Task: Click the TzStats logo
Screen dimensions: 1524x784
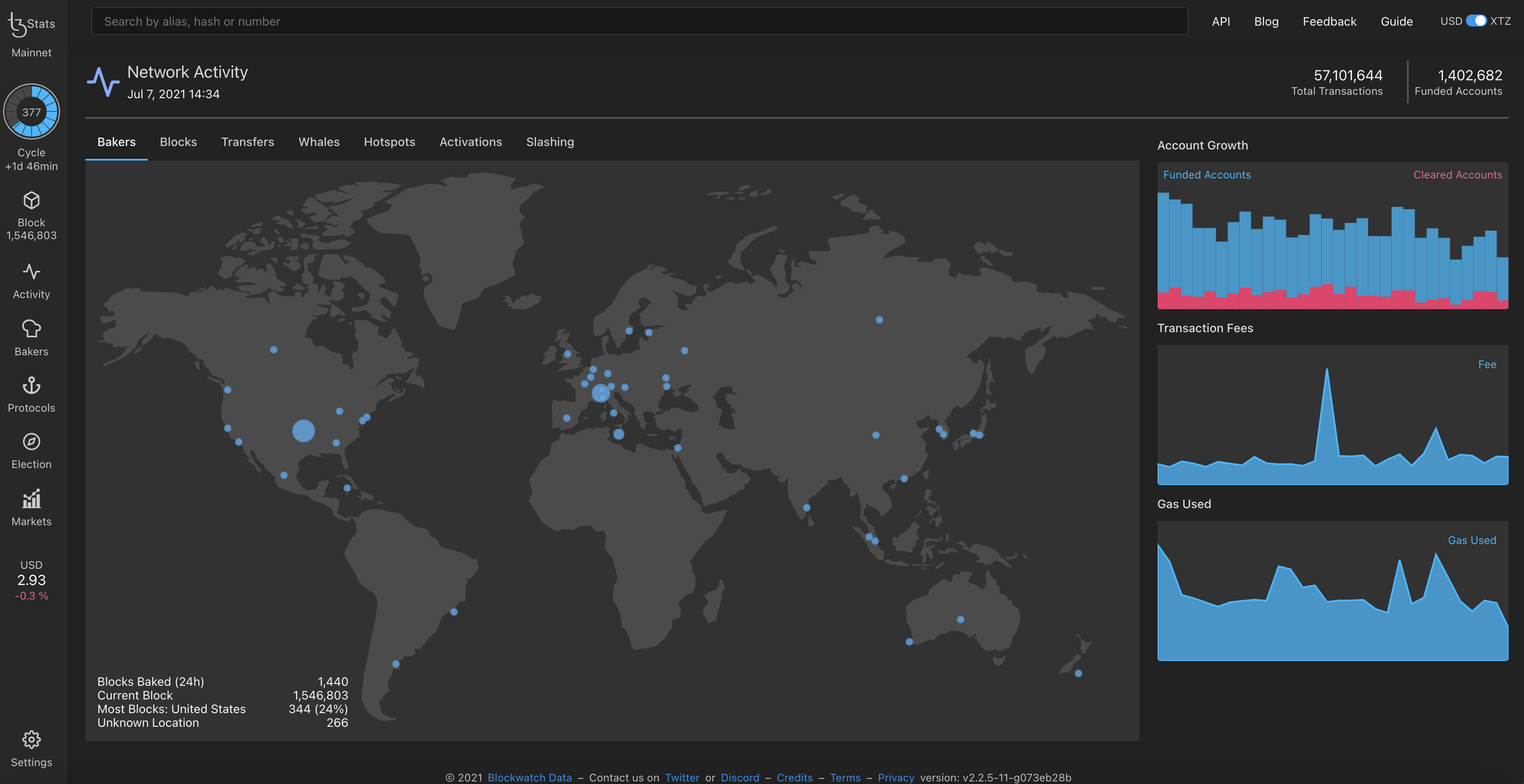Action: click(31, 23)
